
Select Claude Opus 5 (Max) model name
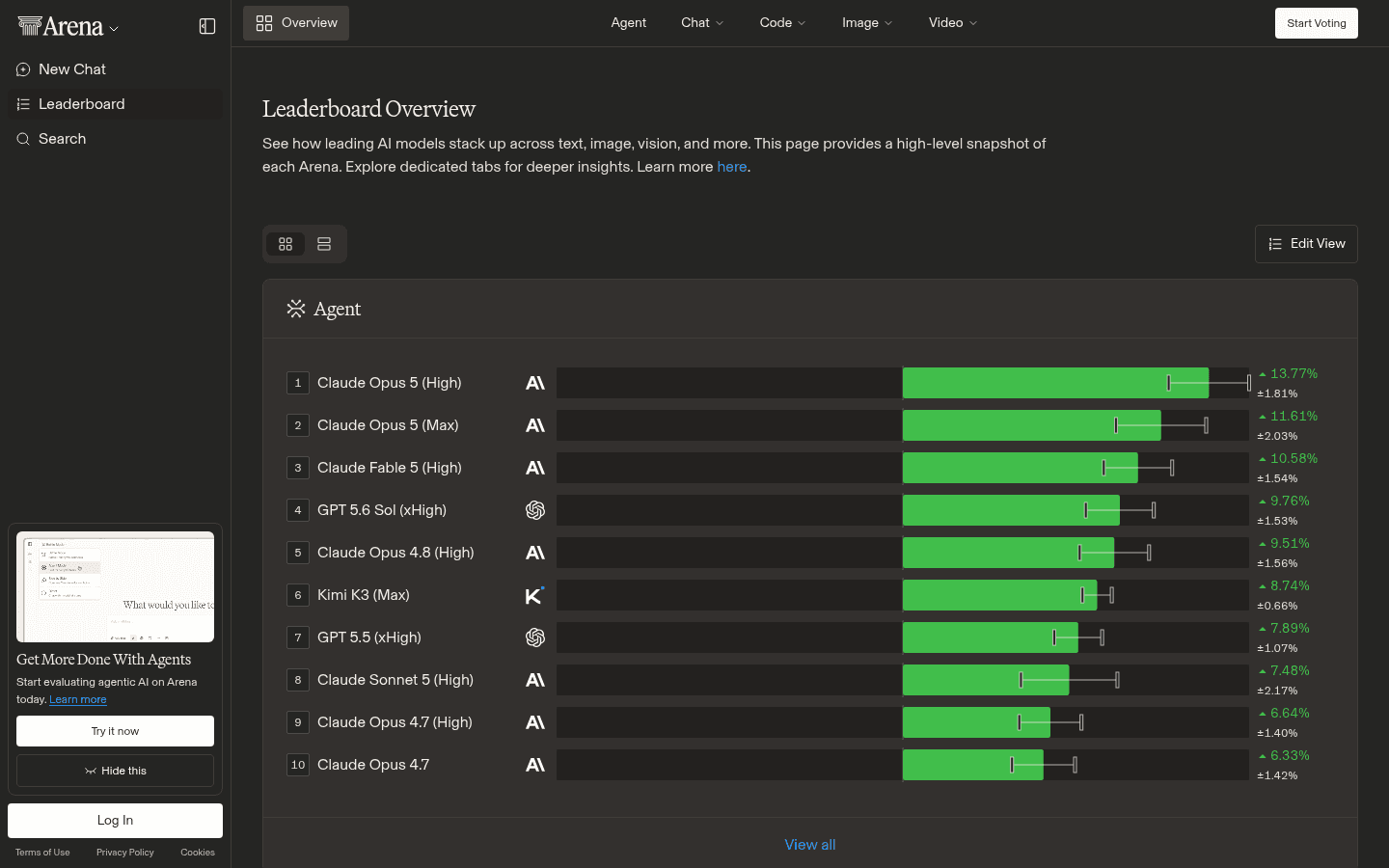coord(388,425)
